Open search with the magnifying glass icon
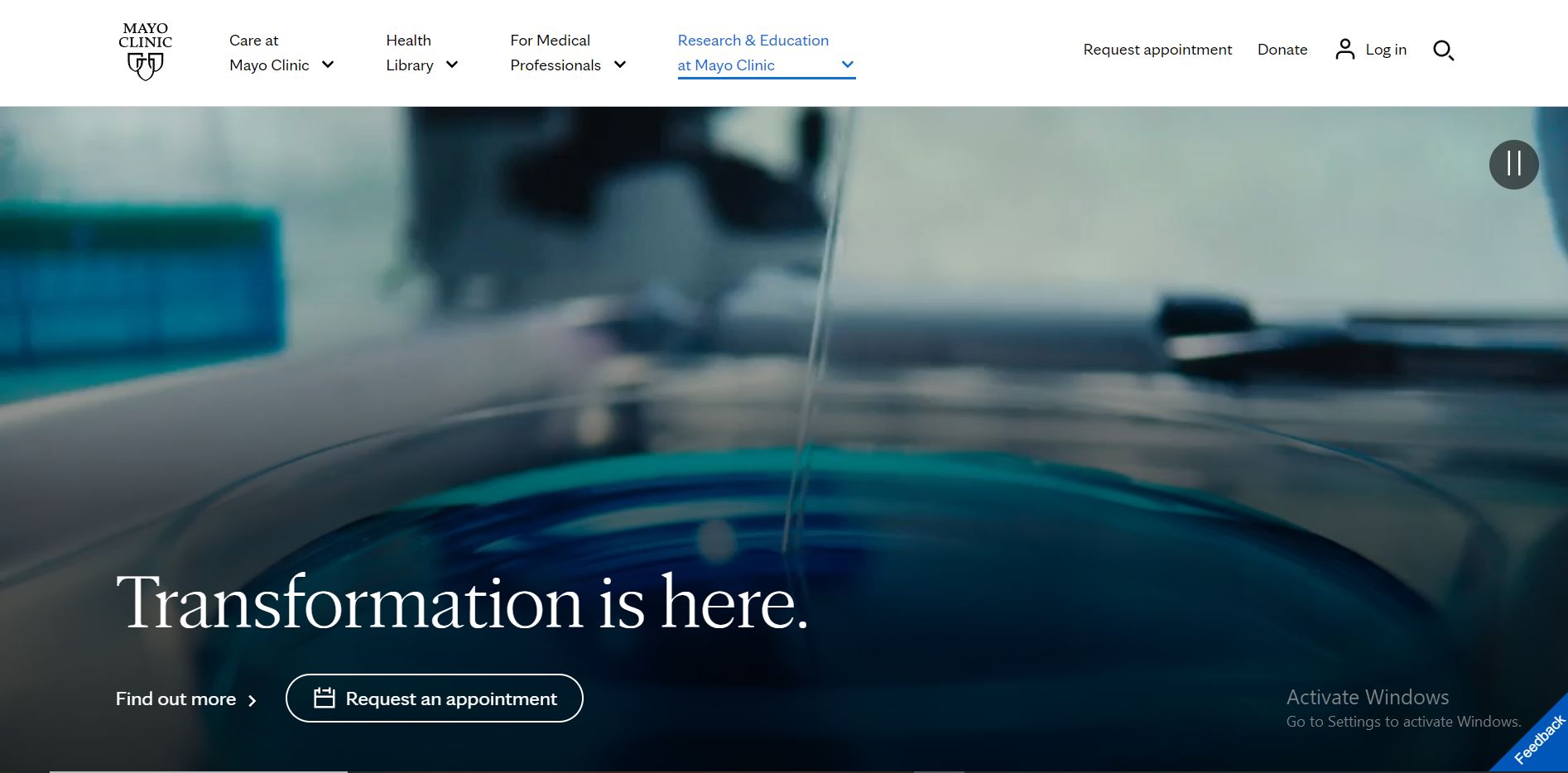 pos(1443,50)
